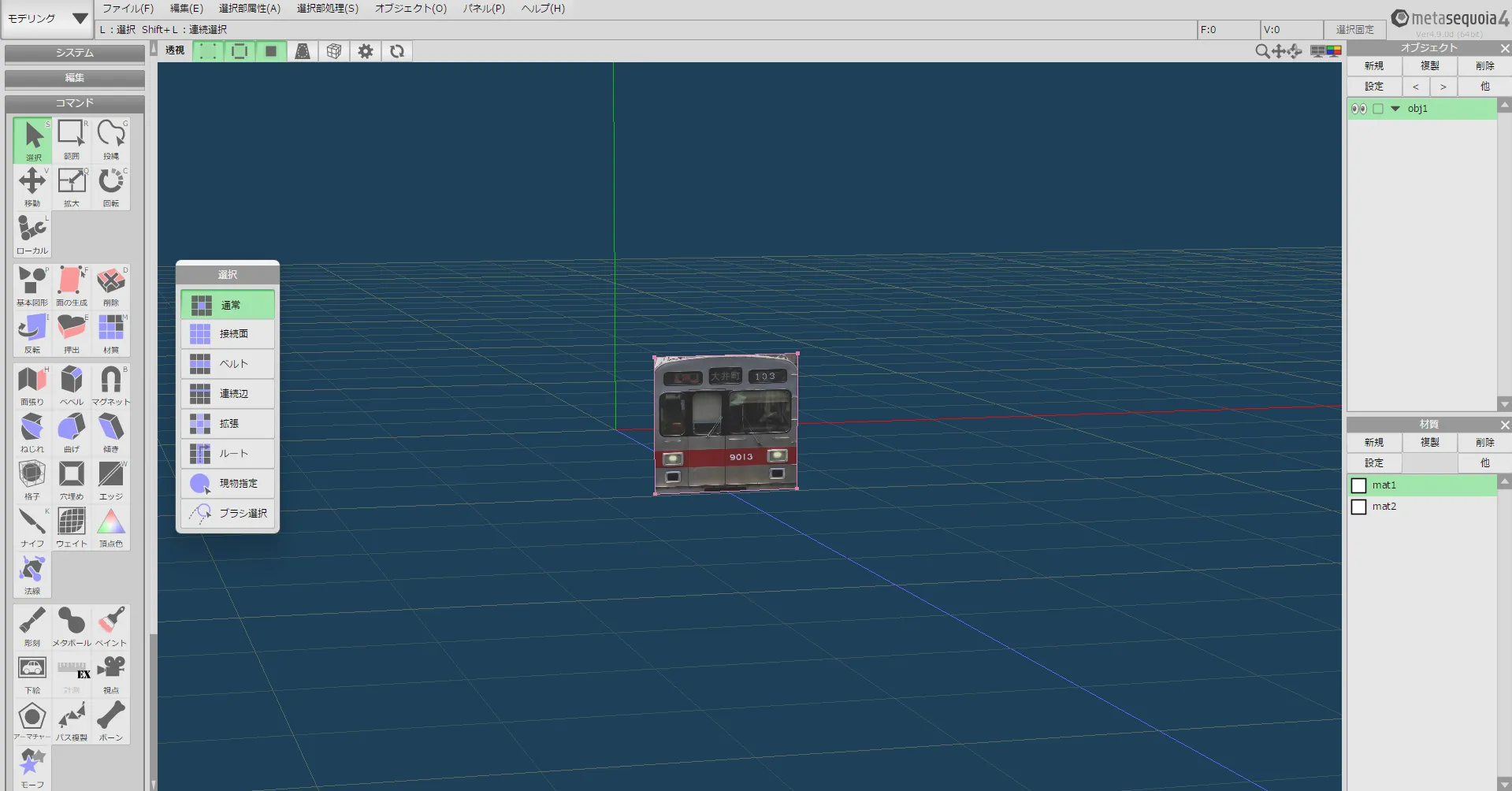Open the オブジェクト(O) menu
This screenshot has height=791, width=1512.
tap(411, 9)
